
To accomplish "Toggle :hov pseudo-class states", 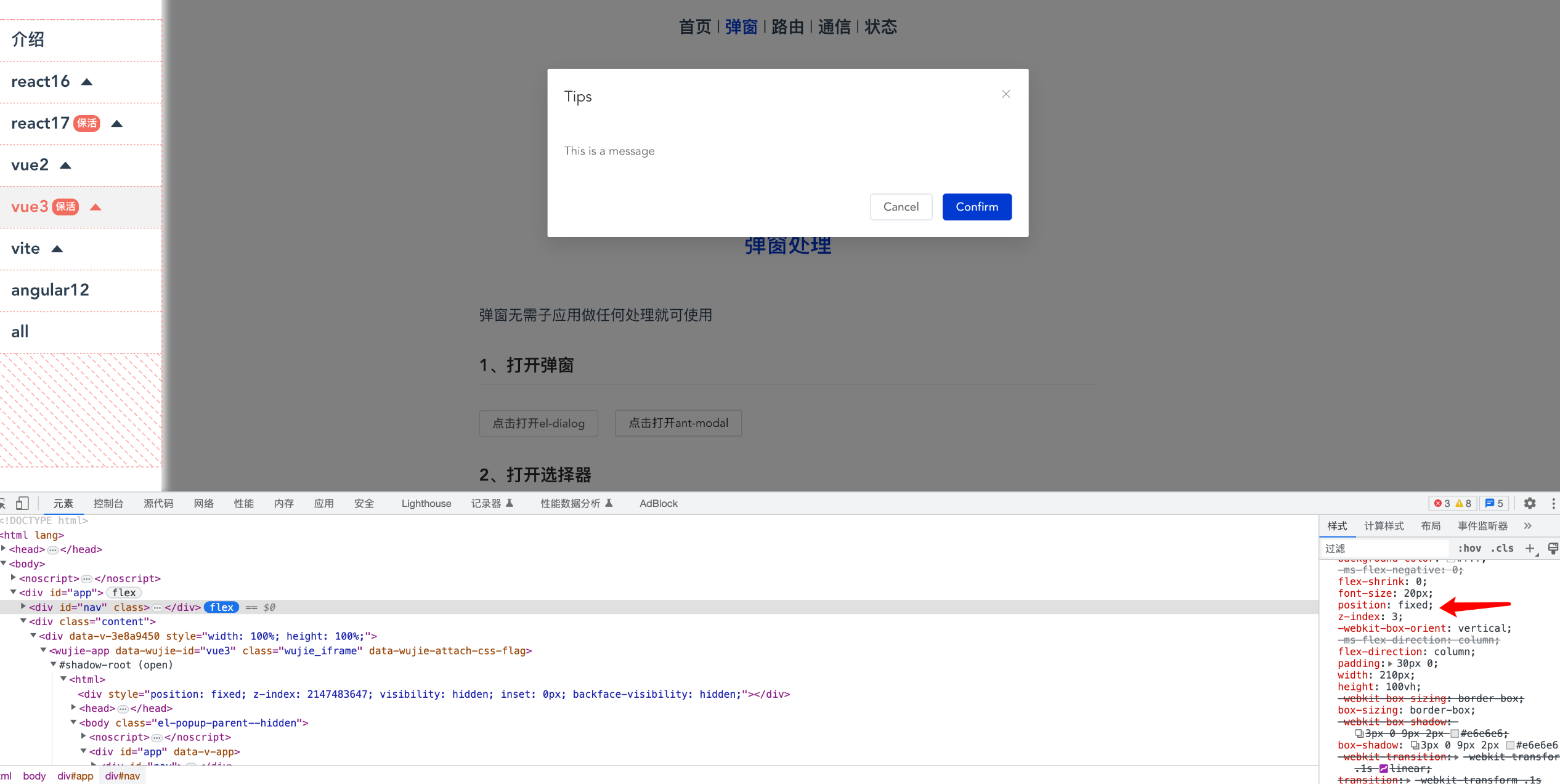I will point(1470,548).
